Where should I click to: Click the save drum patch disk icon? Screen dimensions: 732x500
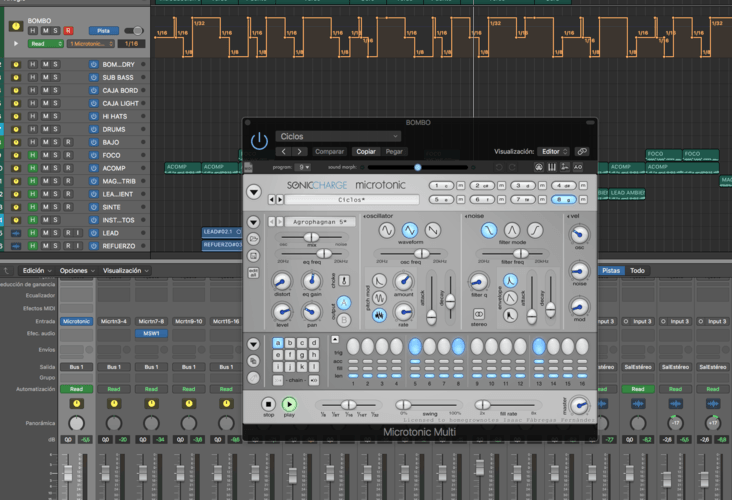click(x=253, y=255)
